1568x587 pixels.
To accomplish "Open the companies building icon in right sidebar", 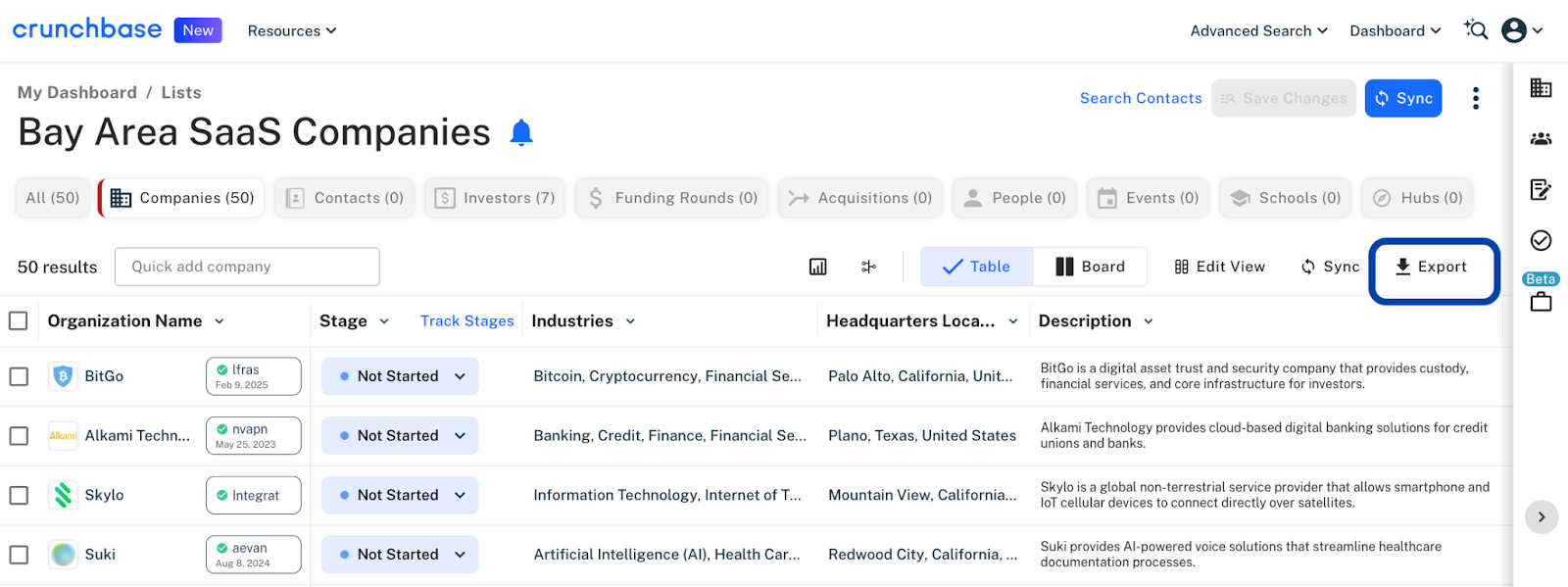I will click(x=1541, y=88).
